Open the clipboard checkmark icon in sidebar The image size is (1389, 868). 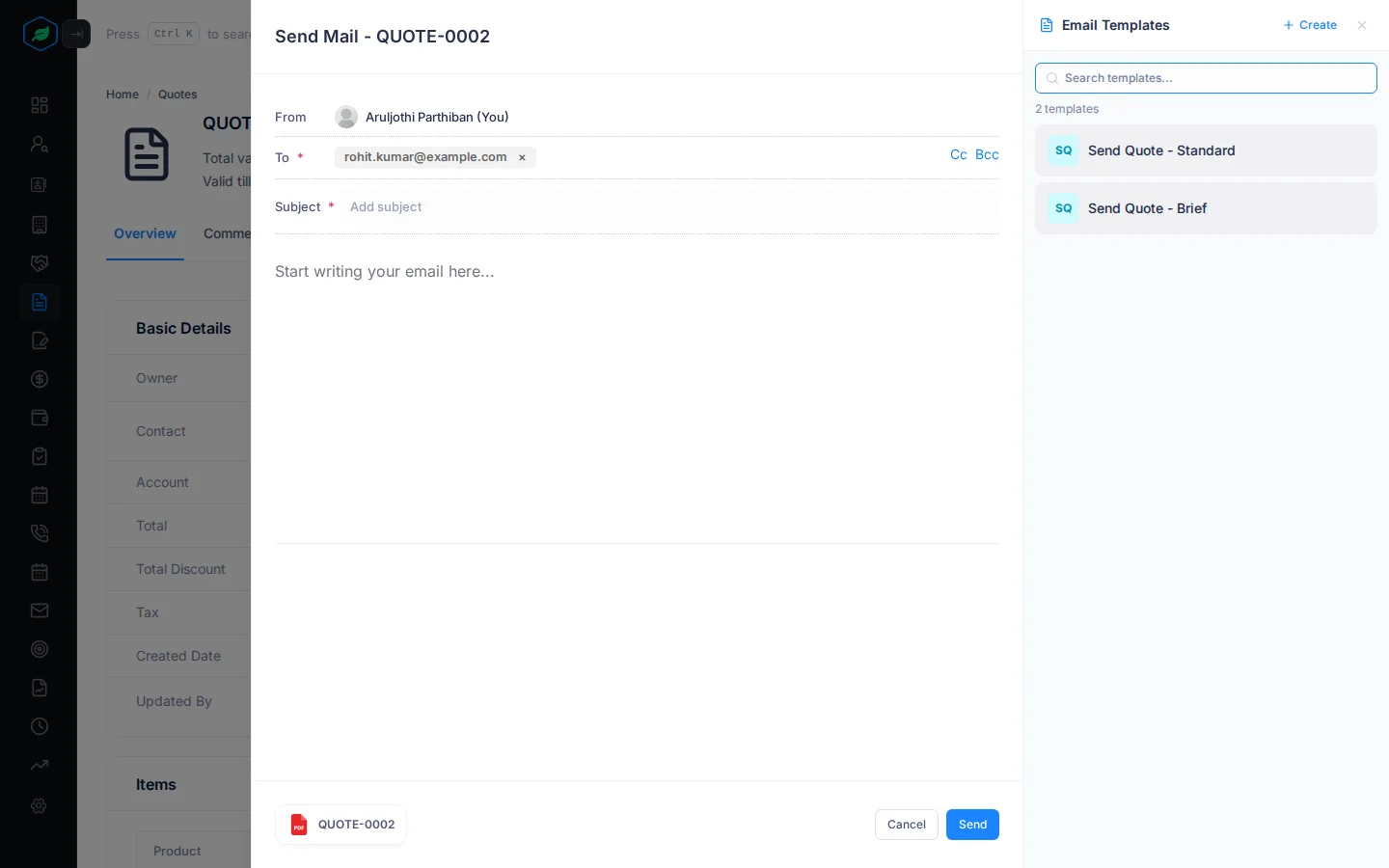tap(40, 456)
